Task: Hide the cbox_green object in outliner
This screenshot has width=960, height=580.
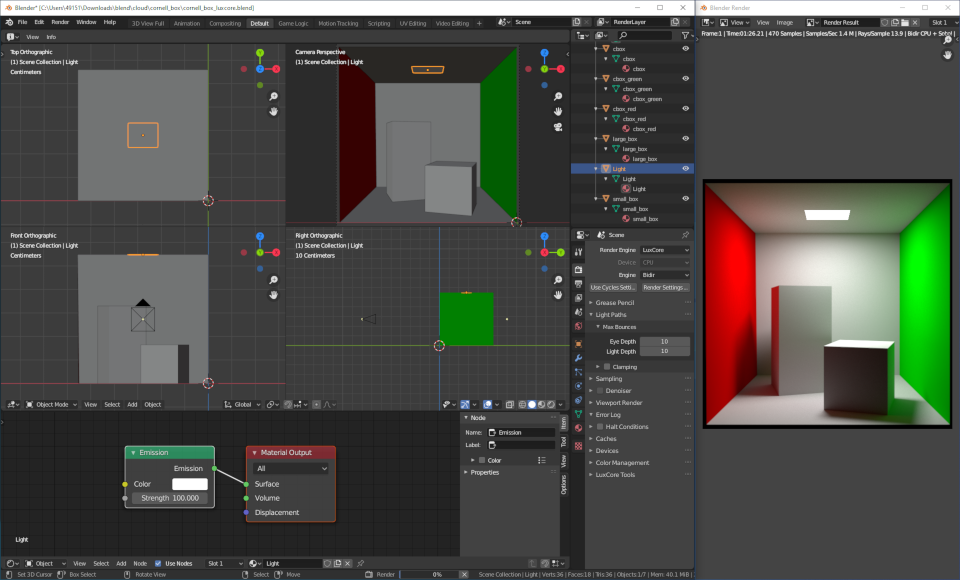Action: pyautogui.click(x=686, y=79)
